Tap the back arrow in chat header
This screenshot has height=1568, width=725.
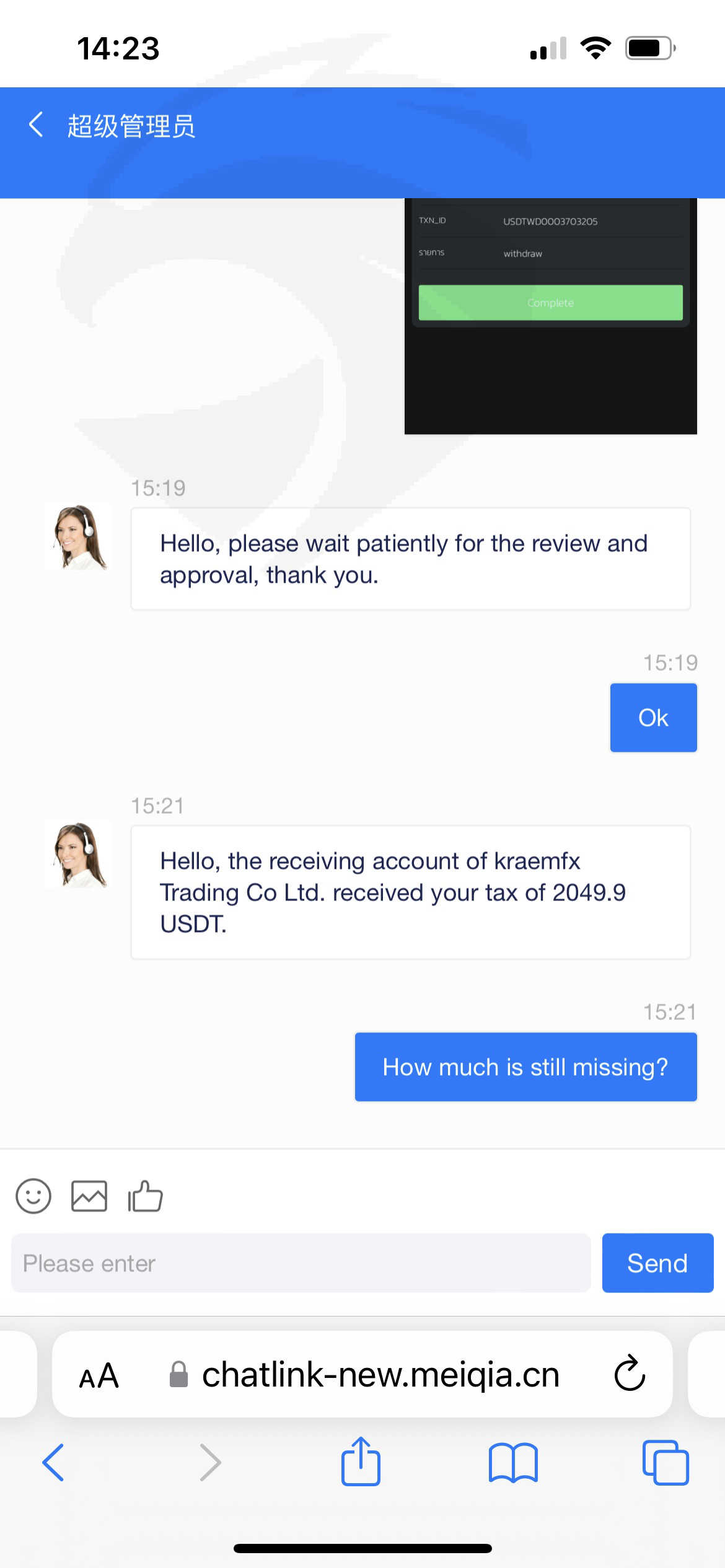point(36,125)
